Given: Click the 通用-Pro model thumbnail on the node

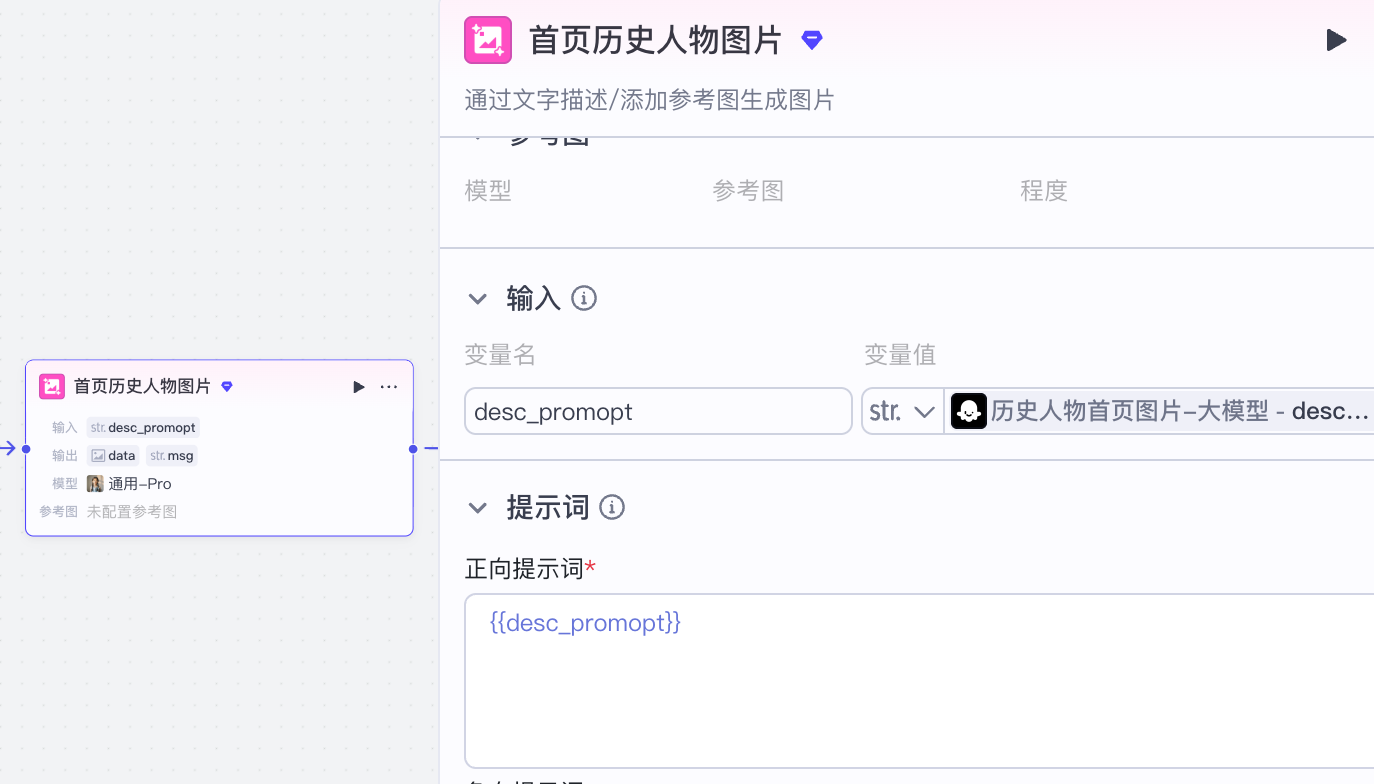Looking at the screenshot, I should [x=95, y=484].
